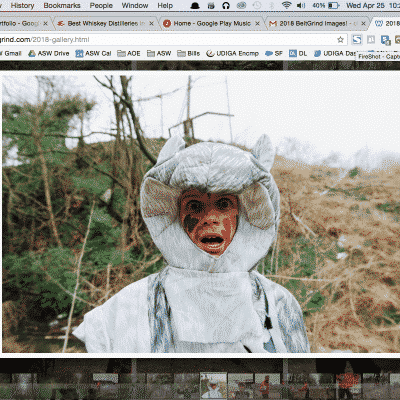The width and height of the screenshot is (400, 400).
Task: Click the large photo of child in costume
Action: coord(200,213)
